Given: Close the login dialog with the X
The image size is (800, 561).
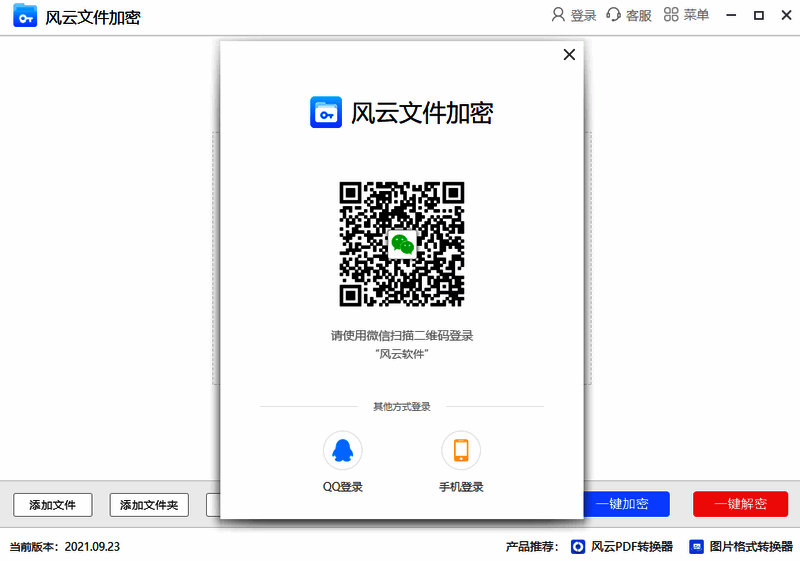Looking at the screenshot, I should tap(569, 55).
